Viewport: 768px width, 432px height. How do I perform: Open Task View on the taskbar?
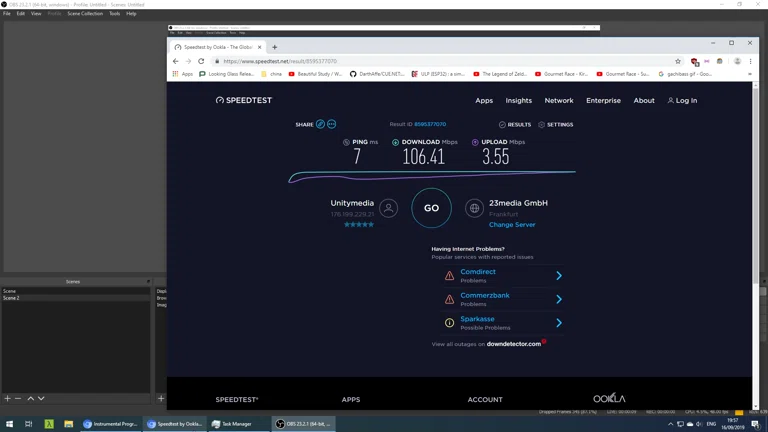28,424
